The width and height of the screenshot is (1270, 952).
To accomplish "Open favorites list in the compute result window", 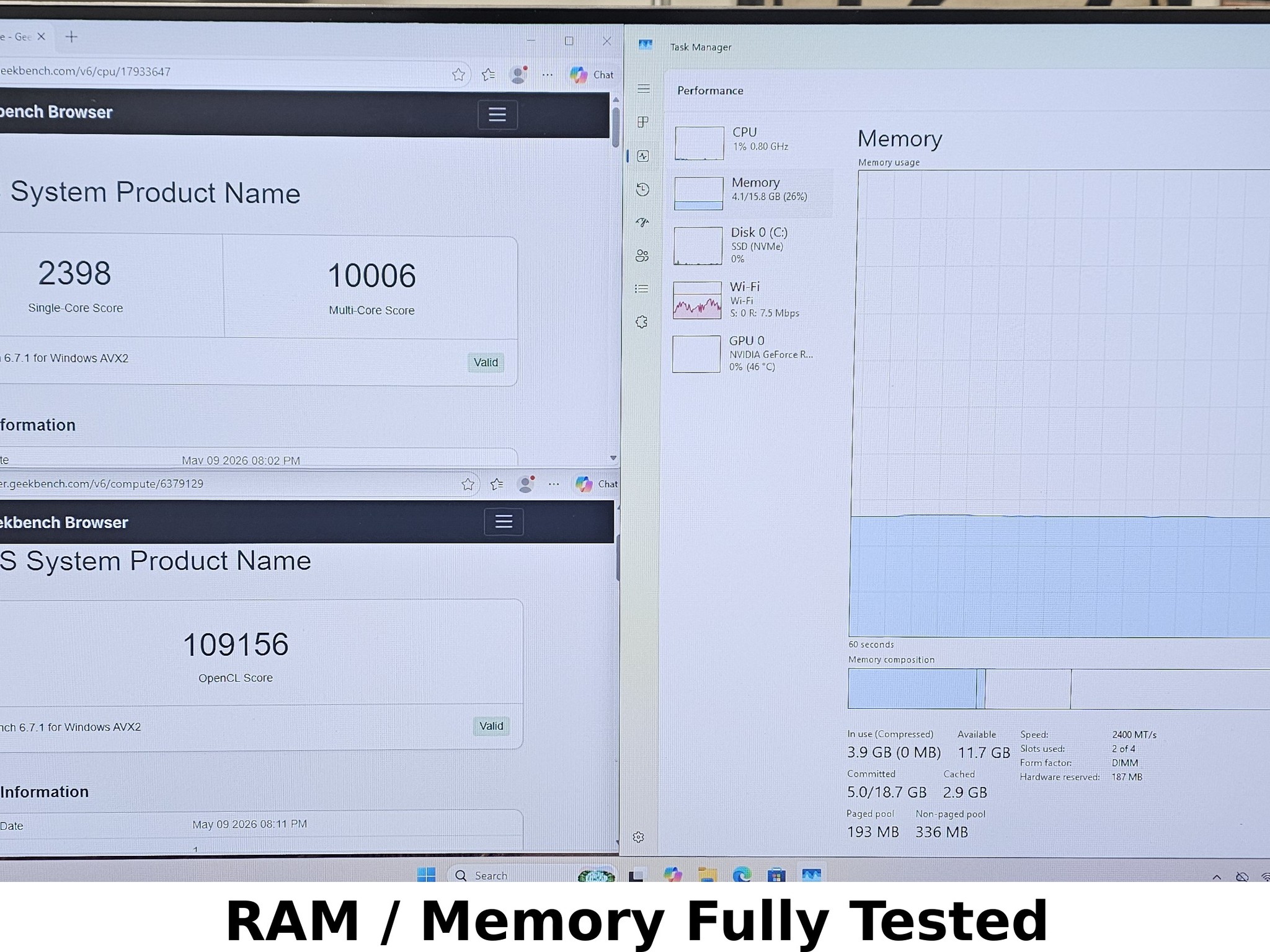I will coord(497,484).
